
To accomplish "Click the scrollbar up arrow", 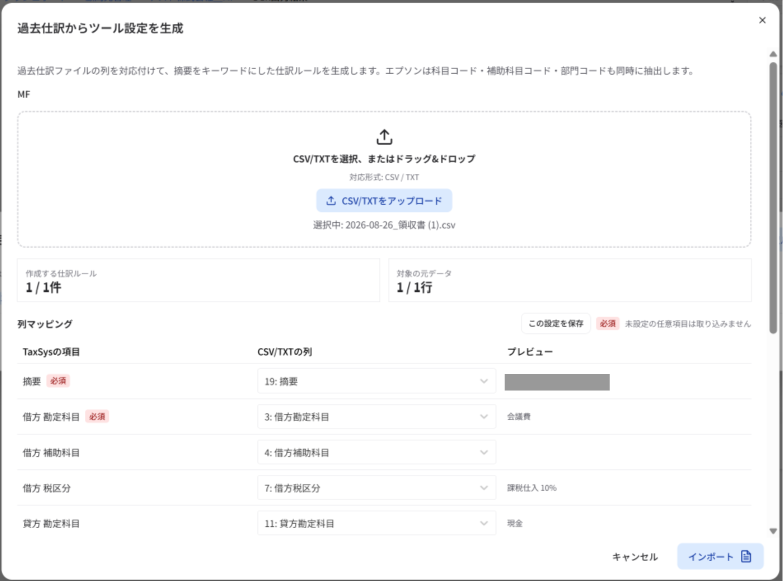I will [773, 54].
